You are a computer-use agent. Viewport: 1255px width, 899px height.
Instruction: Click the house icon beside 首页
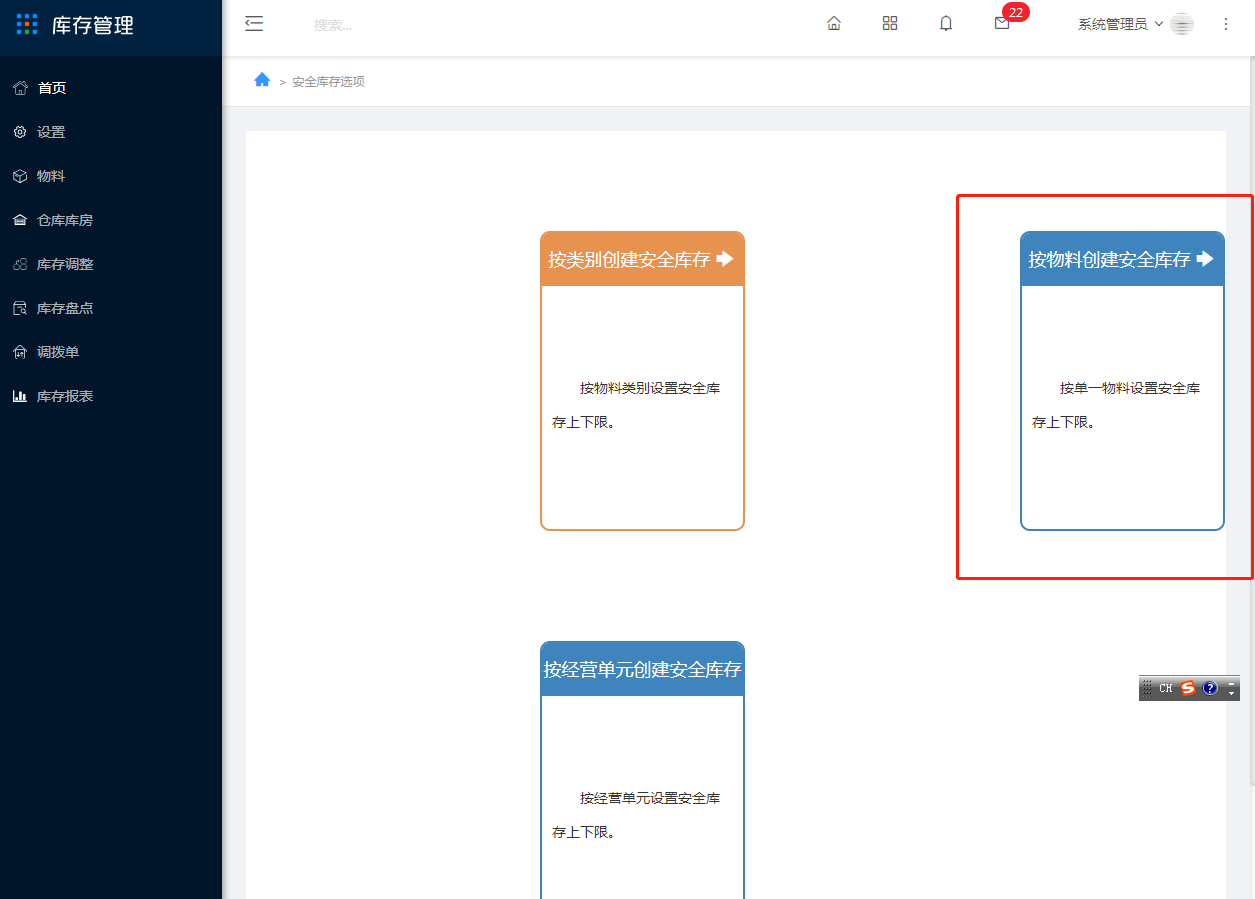tap(20, 88)
